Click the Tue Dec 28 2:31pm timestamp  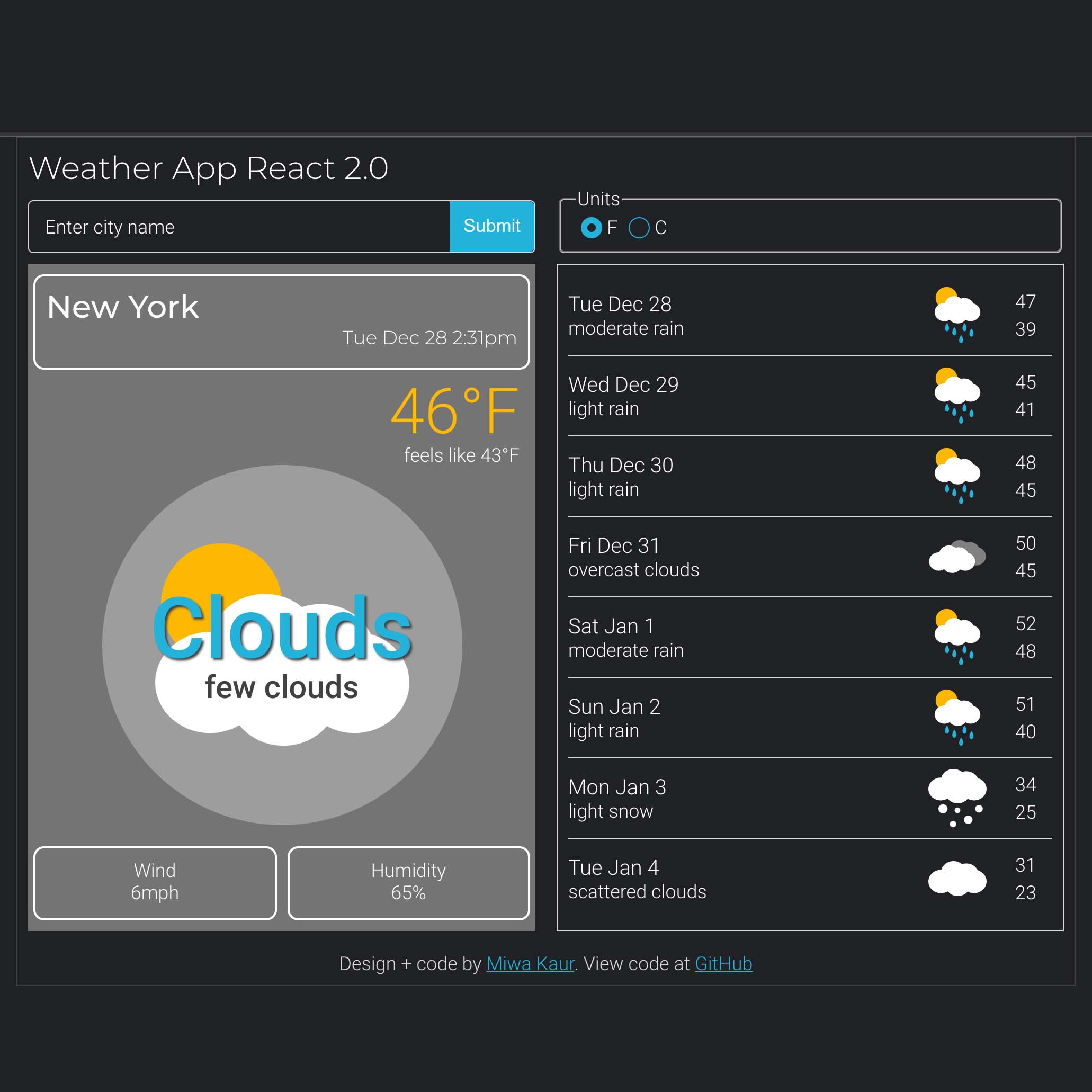pos(429,338)
